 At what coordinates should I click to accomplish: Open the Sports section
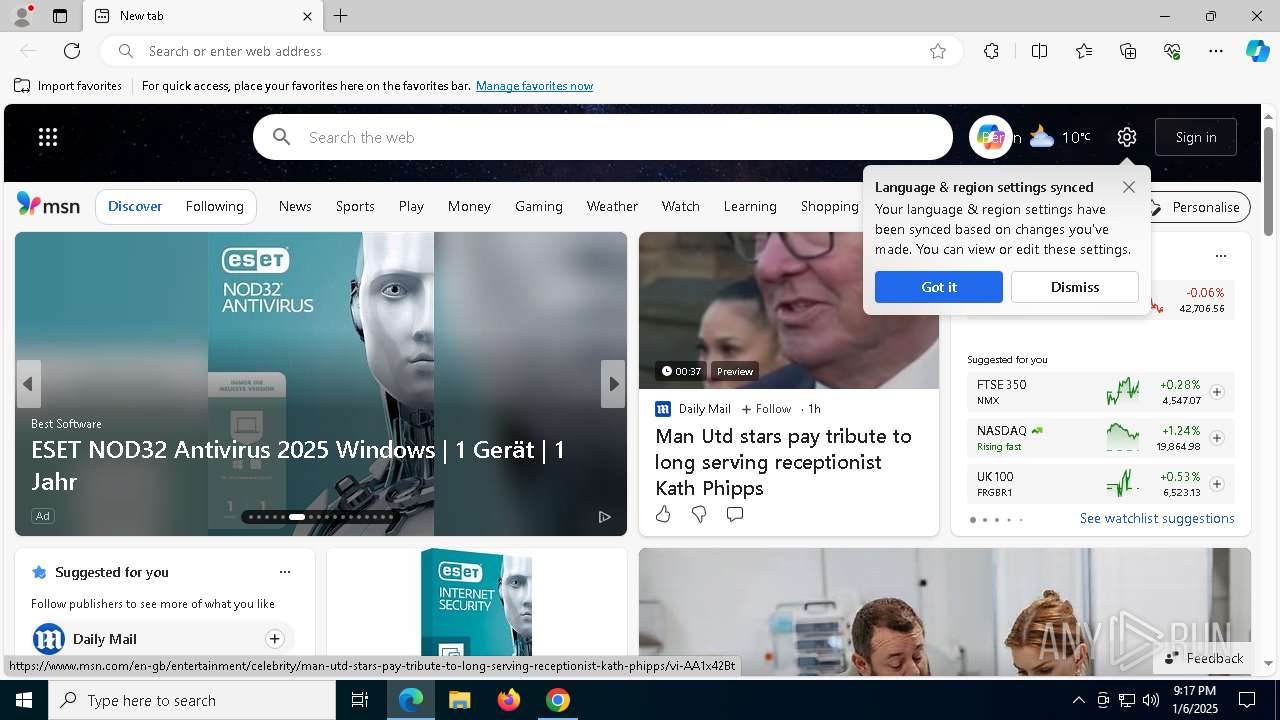click(355, 206)
